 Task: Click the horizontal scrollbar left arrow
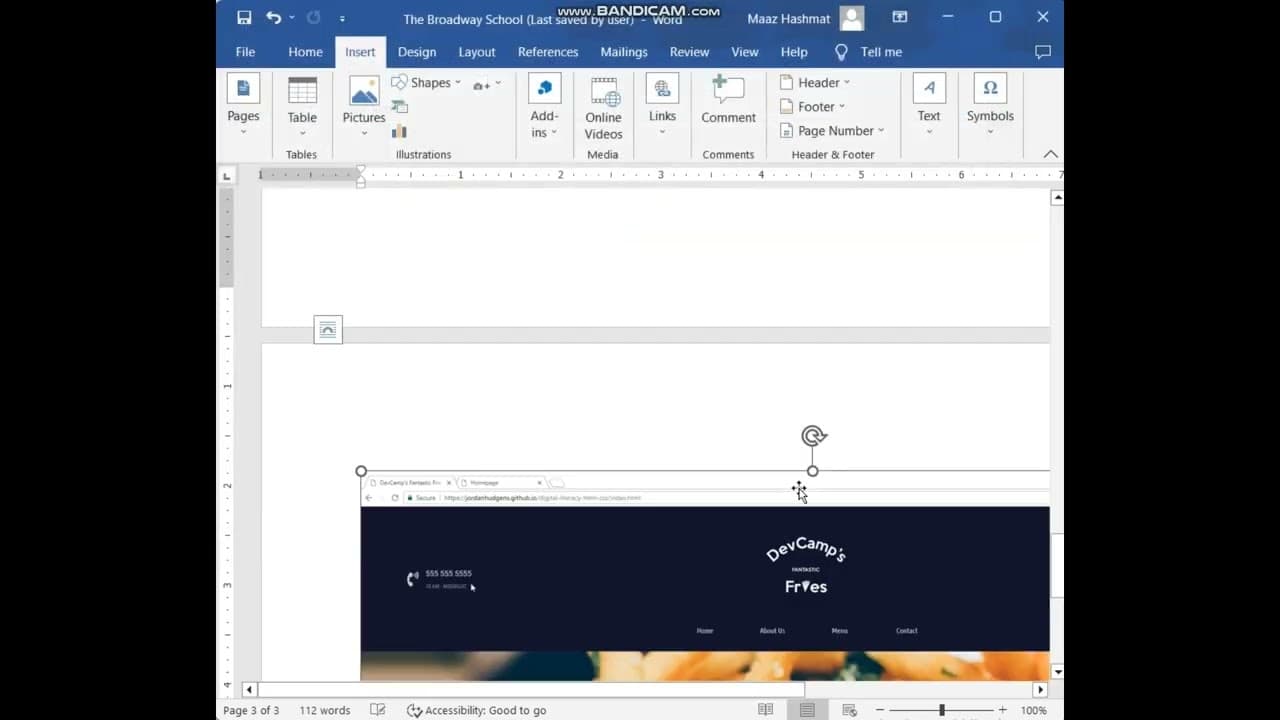click(249, 690)
